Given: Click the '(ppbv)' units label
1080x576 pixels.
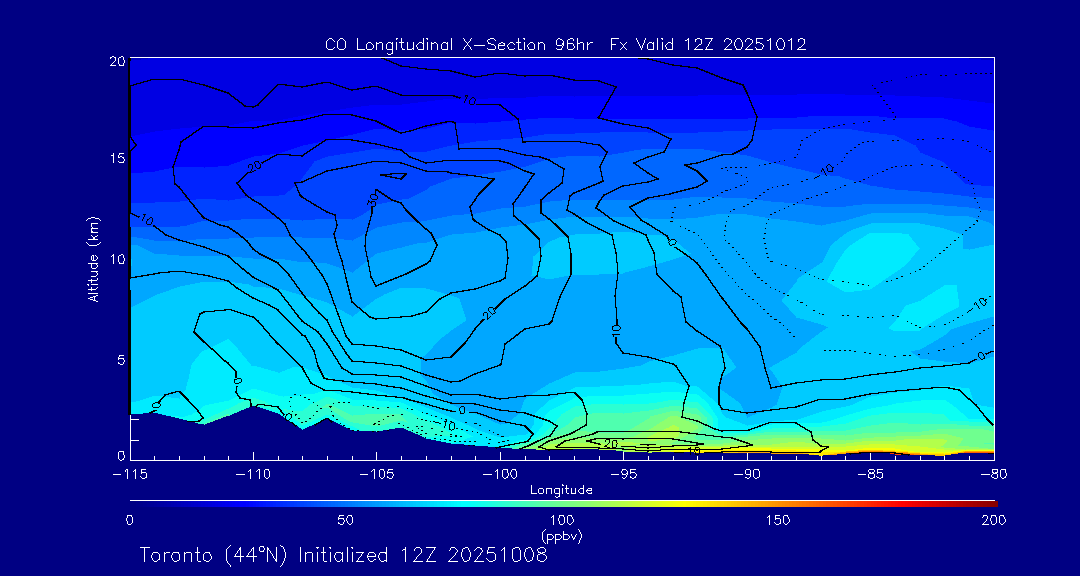Looking at the screenshot, I should tap(561, 536).
